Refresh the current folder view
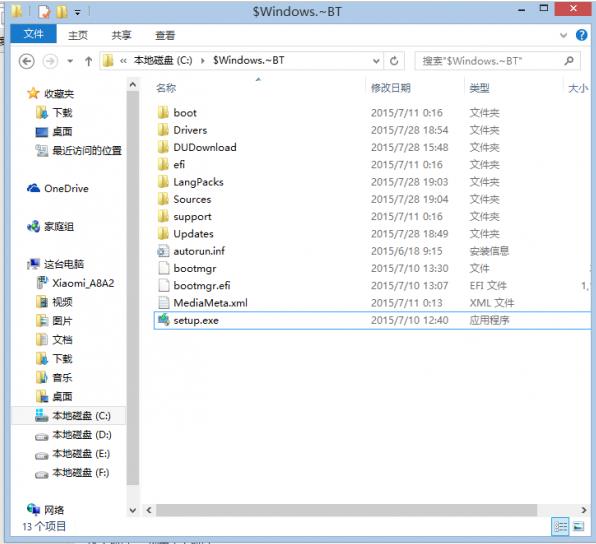596x544 pixels. [x=394, y=61]
